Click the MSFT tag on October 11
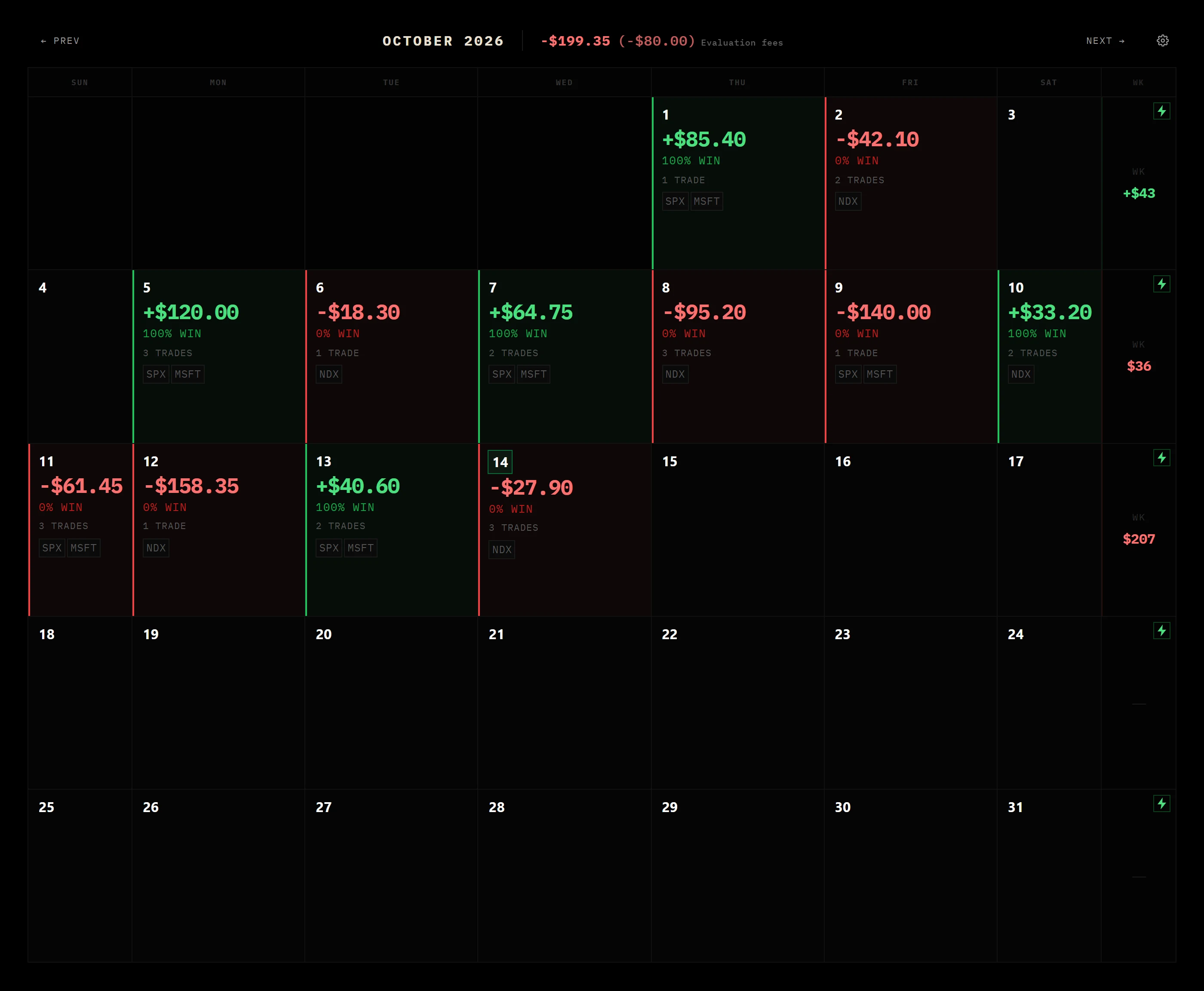The height and width of the screenshot is (991, 1204). (83, 548)
